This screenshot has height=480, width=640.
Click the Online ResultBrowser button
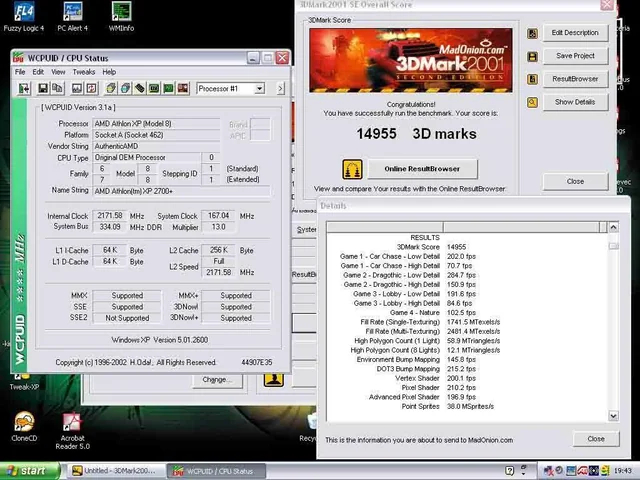pos(422,169)
